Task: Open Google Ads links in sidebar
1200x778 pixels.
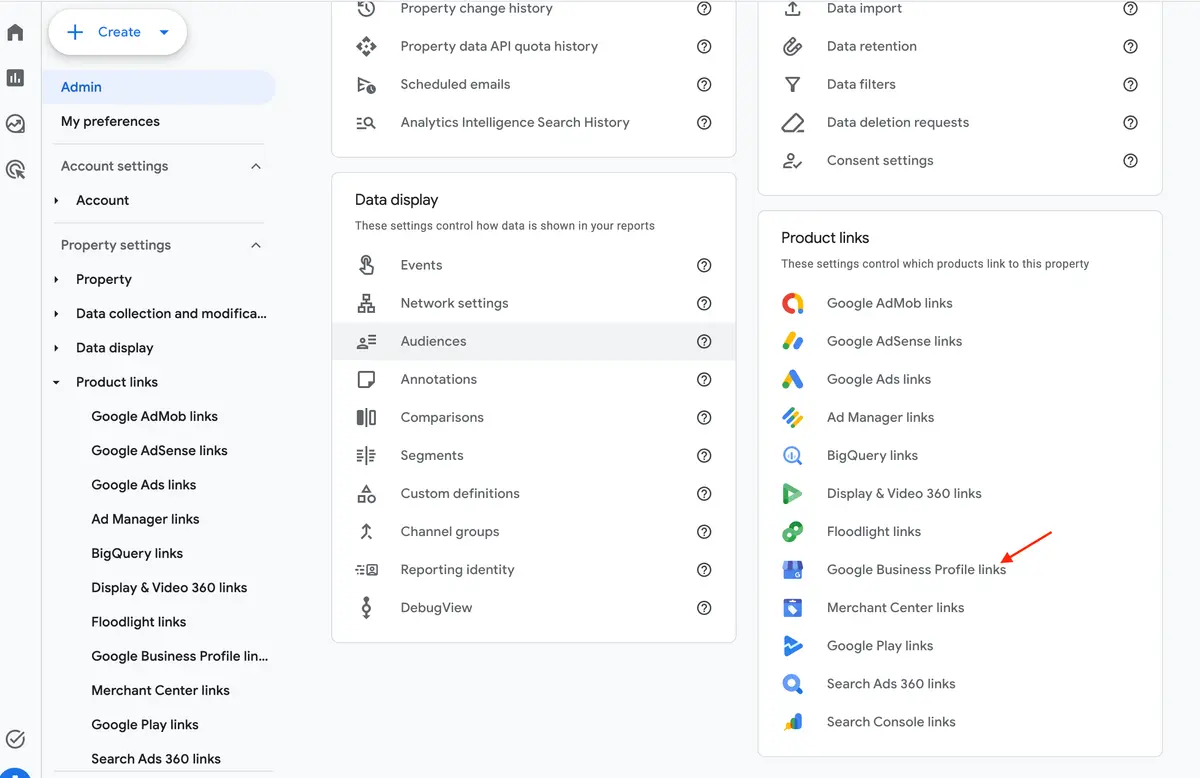Action: 144,484
